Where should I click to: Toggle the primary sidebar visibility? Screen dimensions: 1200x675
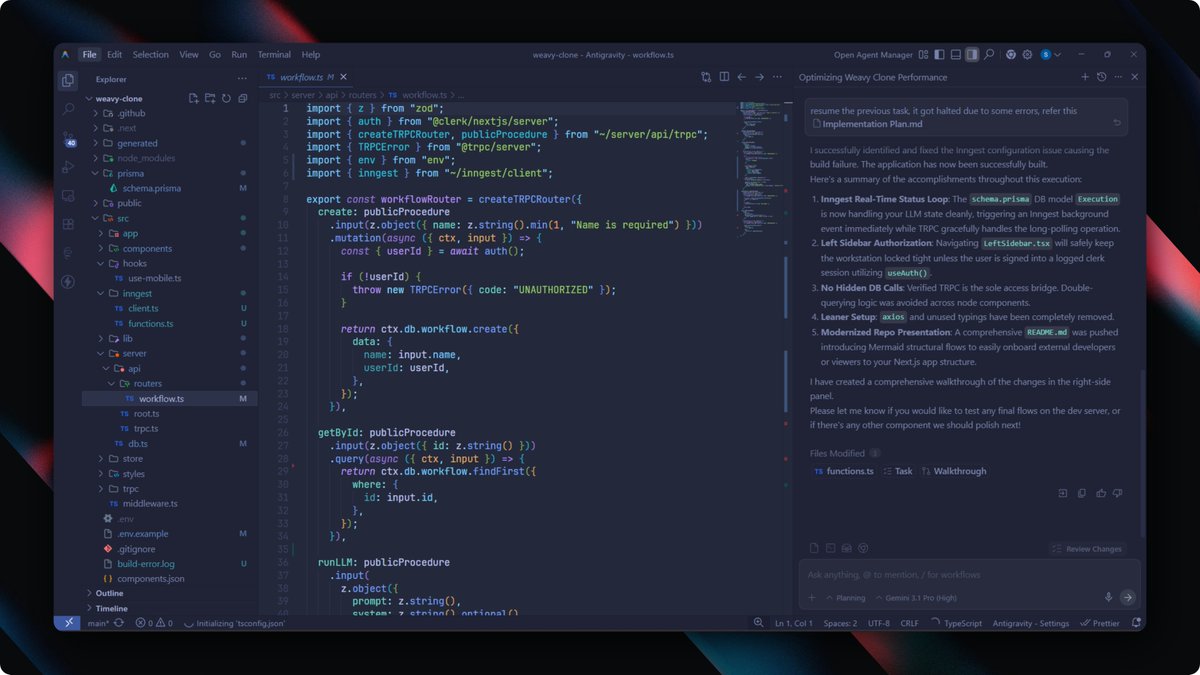(x=940, y=54)
